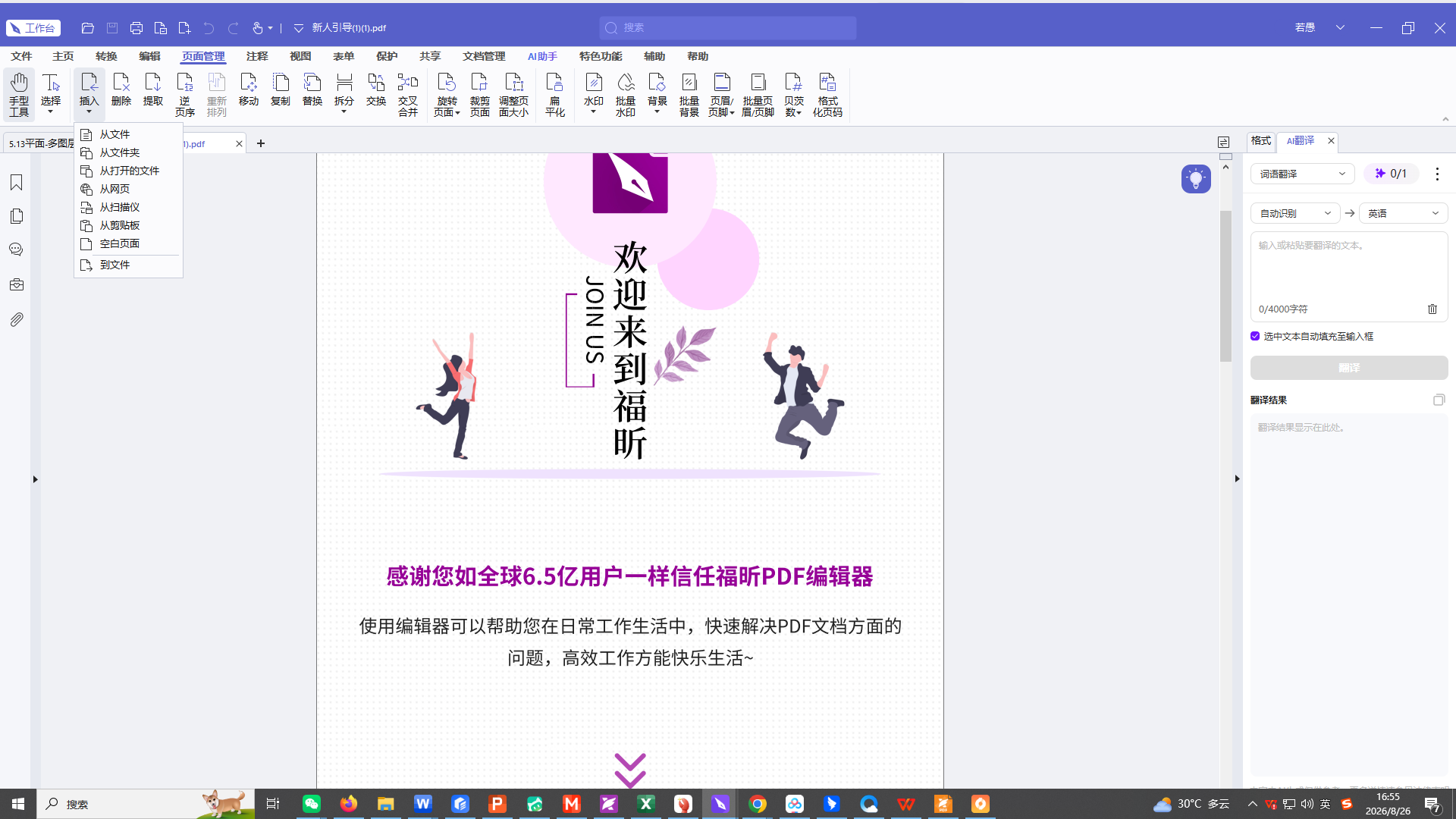Open the Page thumbnails panel icon
This screenshot has height=819, width=1456.
tap(17, 216)
